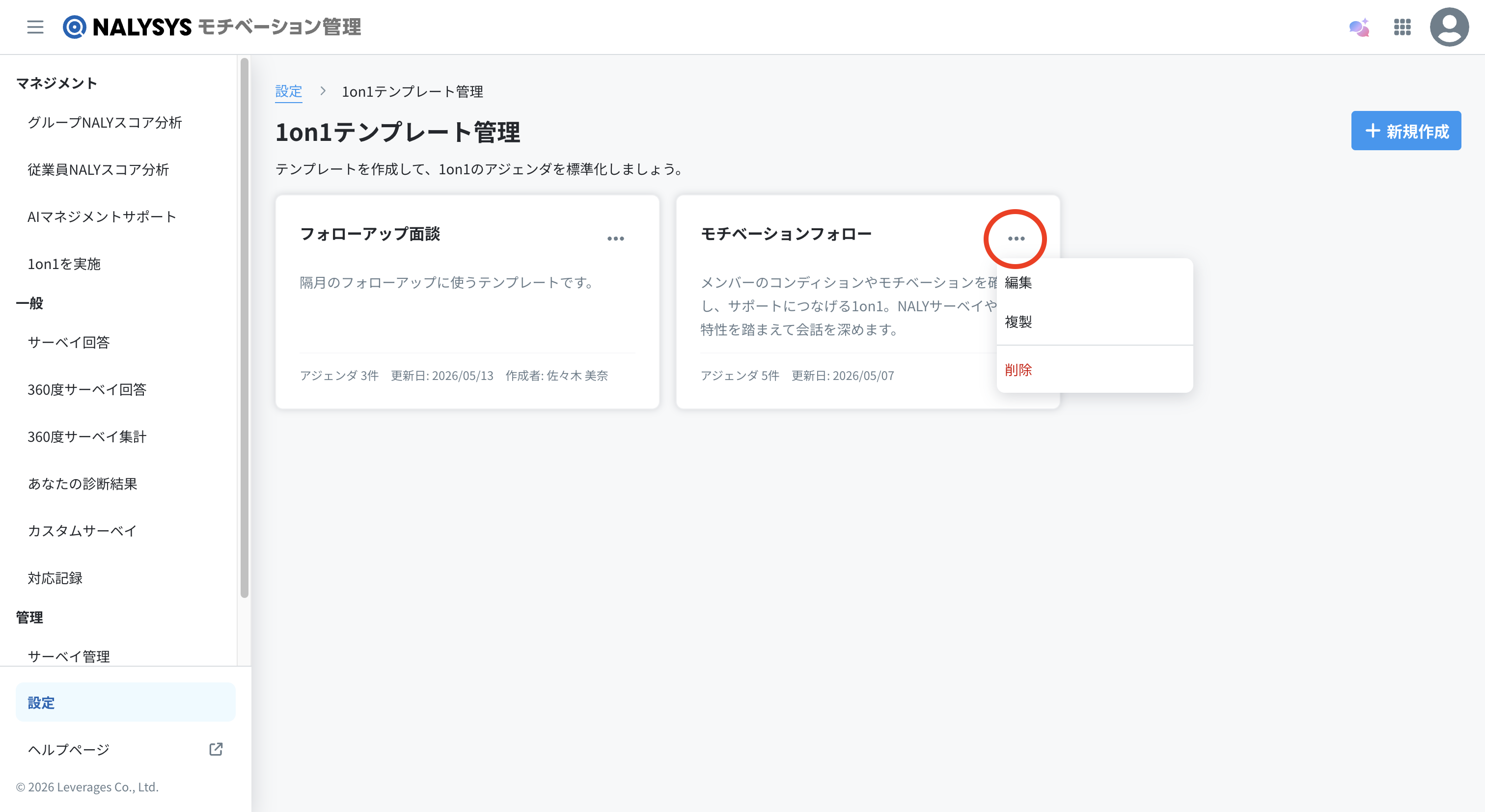Select 設定 in the sidebar footer
This screenshot has width=1485, height=812.
pyautogui.click(x=125, y=703)
